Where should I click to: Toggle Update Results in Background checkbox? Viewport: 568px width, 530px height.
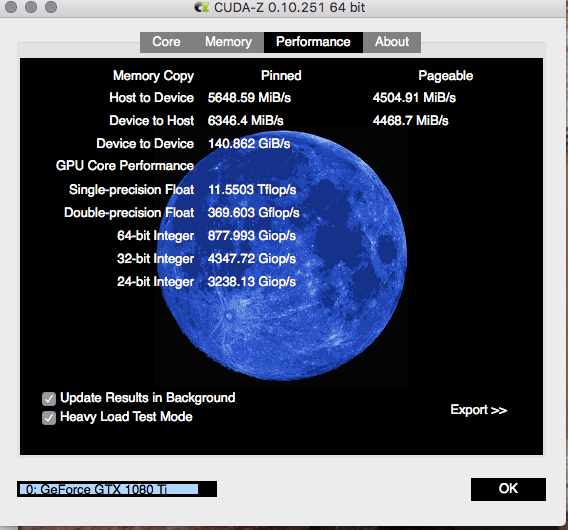pos(49,399)
